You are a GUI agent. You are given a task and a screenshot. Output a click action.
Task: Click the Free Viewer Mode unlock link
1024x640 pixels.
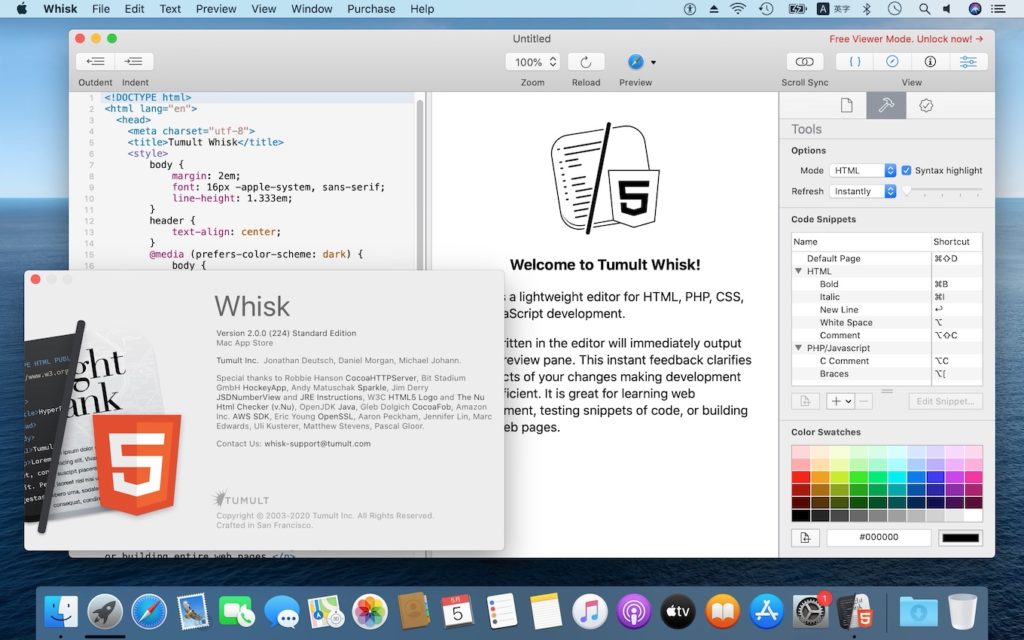pyautogui.click(x=905, y=39)
